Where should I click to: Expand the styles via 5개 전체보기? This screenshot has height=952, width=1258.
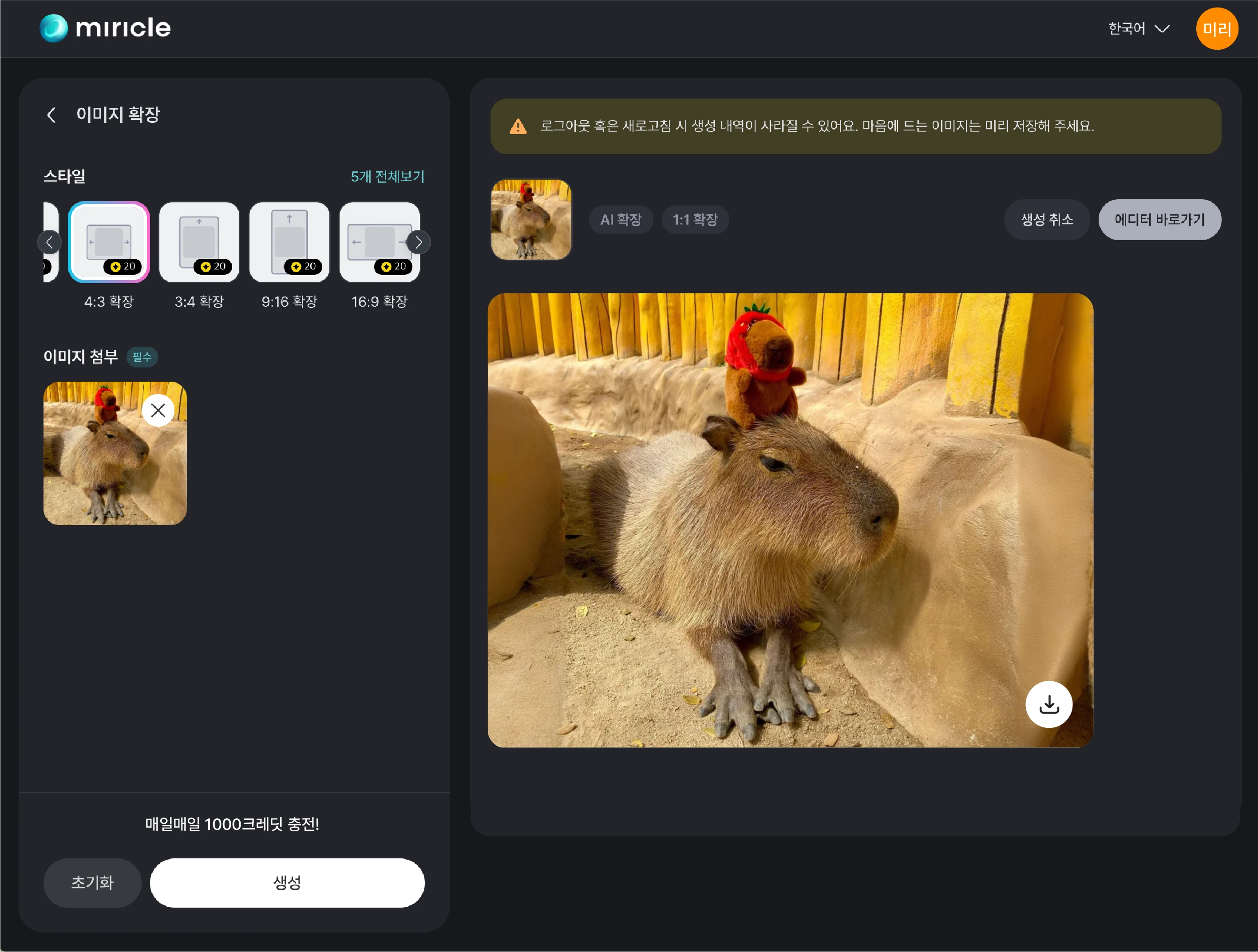[387, 176]
